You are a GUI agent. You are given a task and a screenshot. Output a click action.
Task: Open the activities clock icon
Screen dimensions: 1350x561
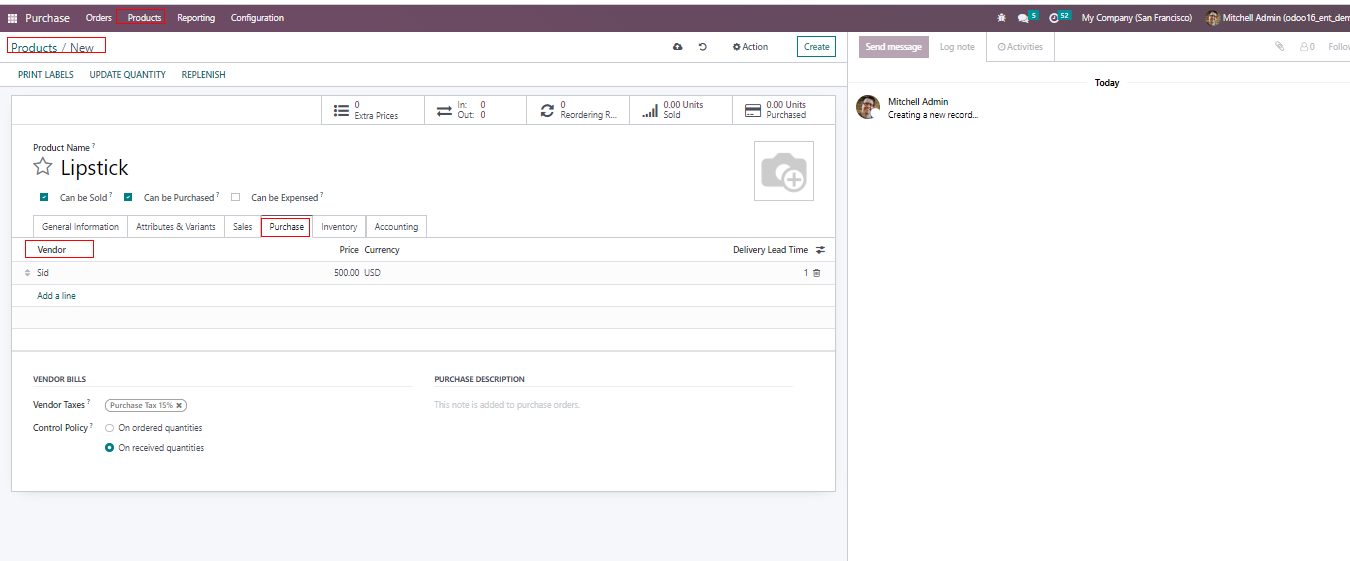(x=1054, y=18)
